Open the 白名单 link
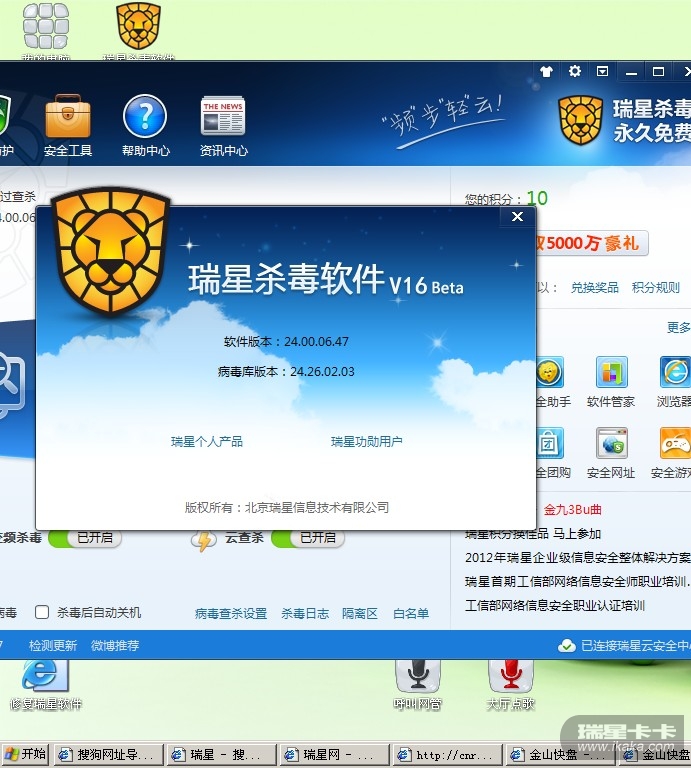Image resolution: width=691 pixels, height=768 pixels. 411,613
